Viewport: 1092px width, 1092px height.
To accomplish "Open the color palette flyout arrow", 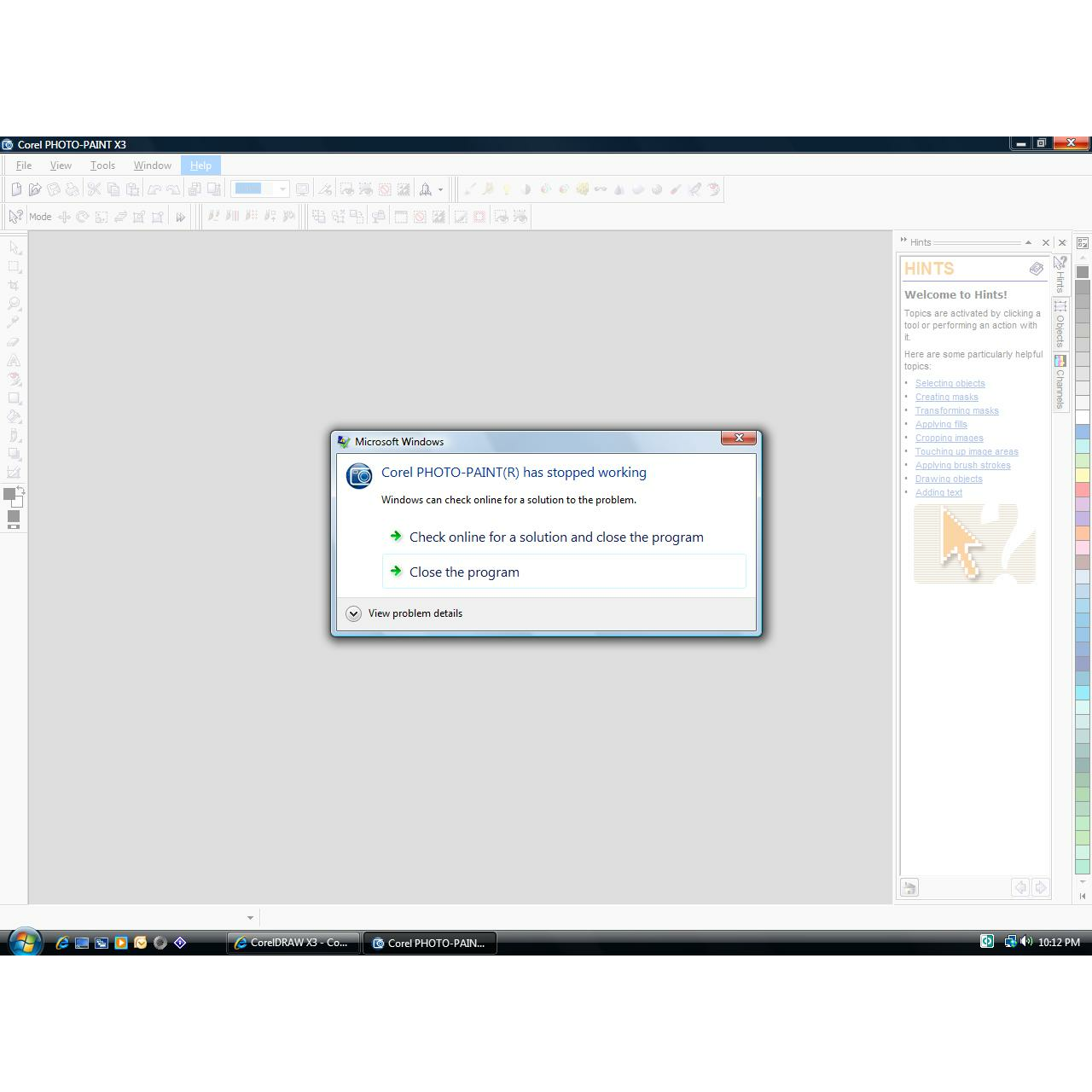I will coord(1083,896).
